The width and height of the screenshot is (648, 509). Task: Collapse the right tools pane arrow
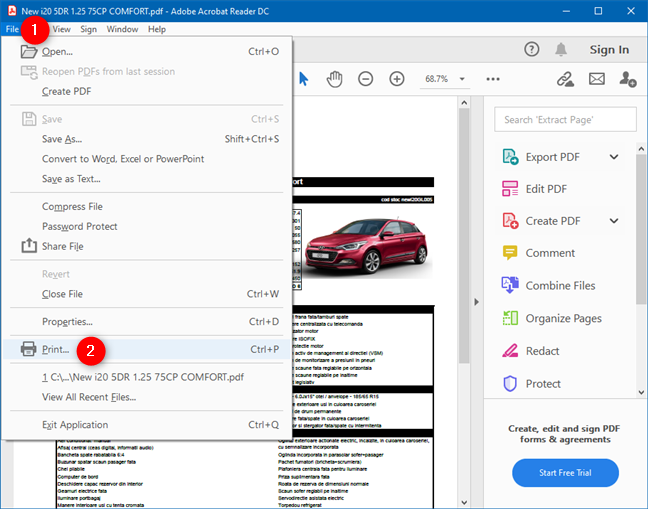click(476, 302)
